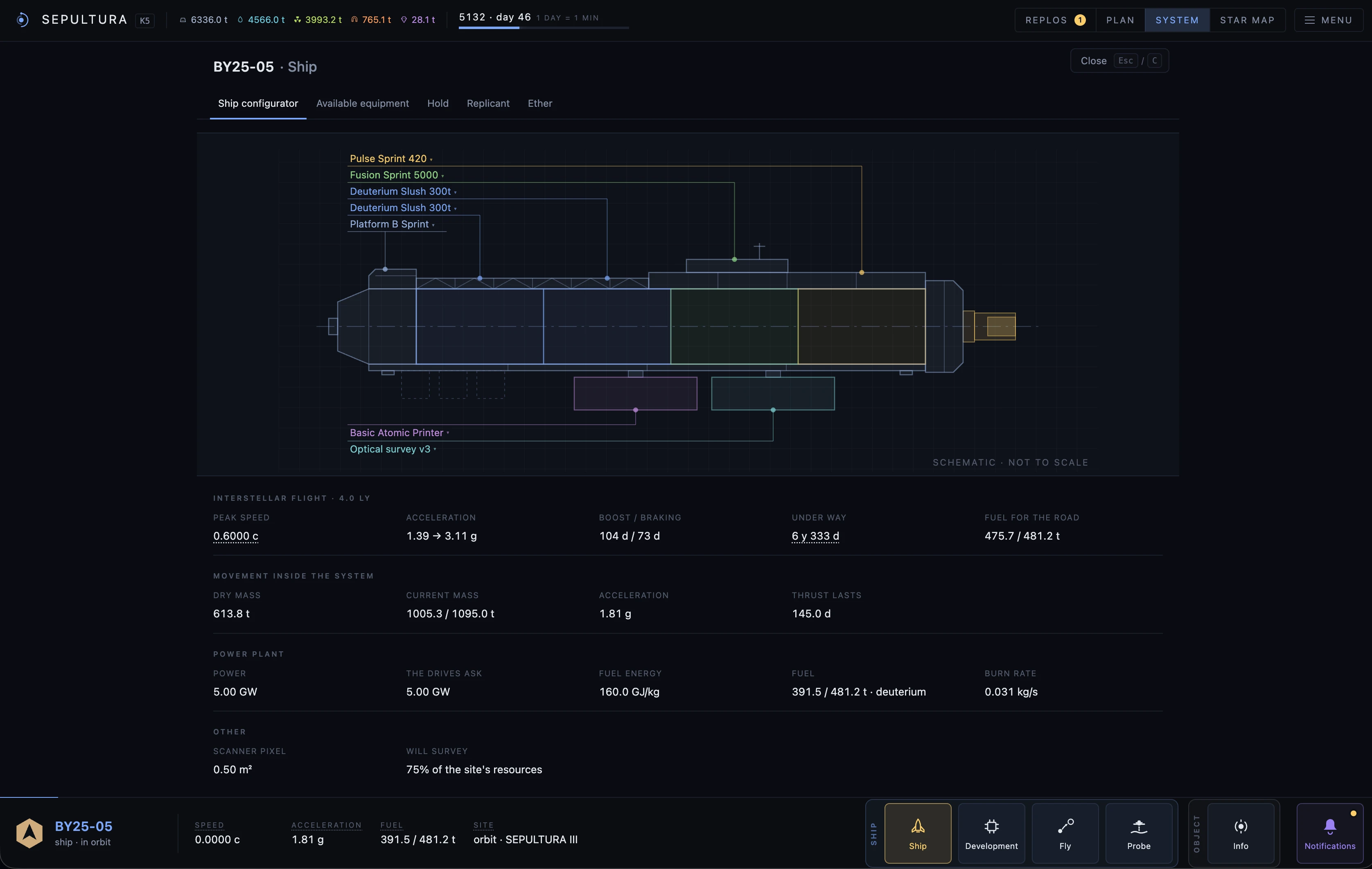Click the purple Atomic Printer module box

pyautogui.click(x=635, y=394)
